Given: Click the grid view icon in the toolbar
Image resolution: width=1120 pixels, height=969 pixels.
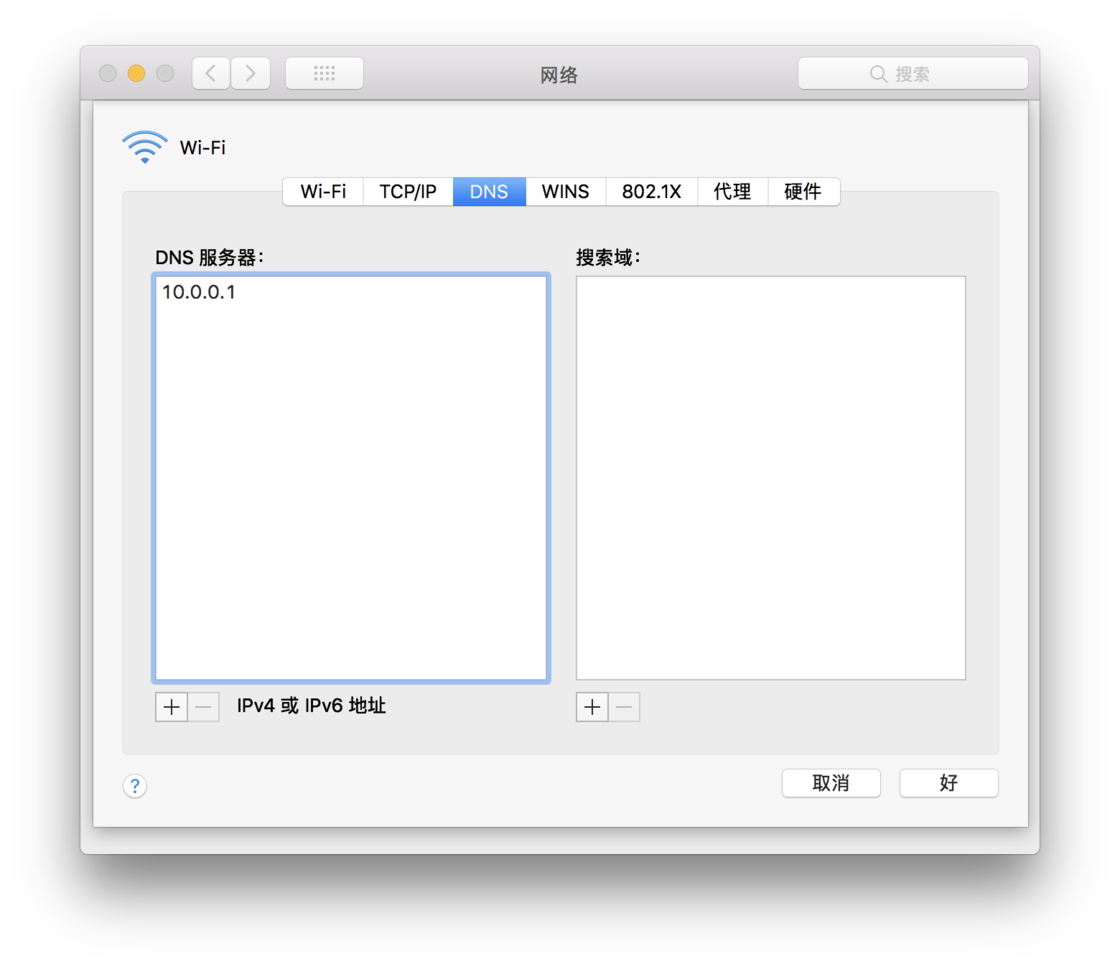Looking at the screenshot, I should [x=324, y=73].
